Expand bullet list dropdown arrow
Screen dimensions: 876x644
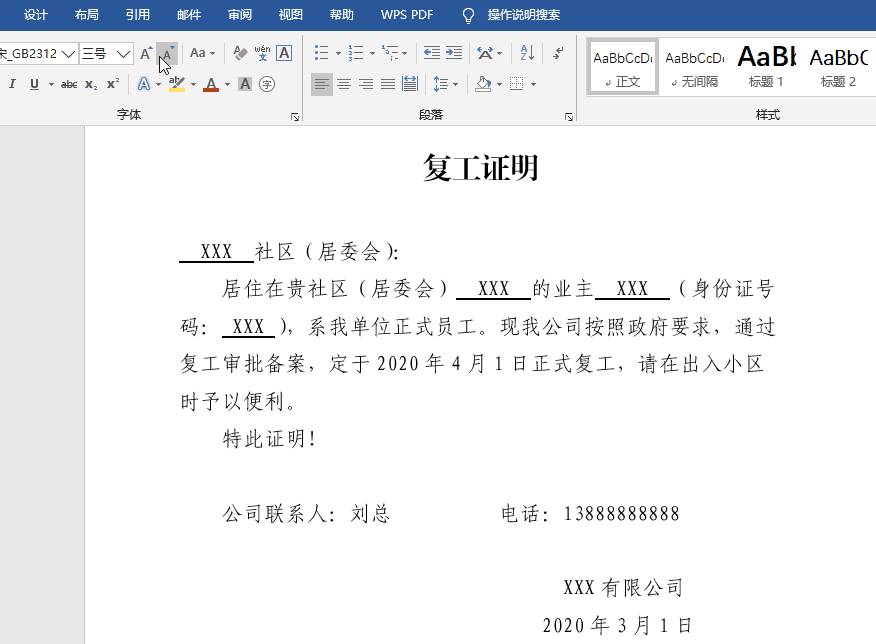[x=338, y=54]
